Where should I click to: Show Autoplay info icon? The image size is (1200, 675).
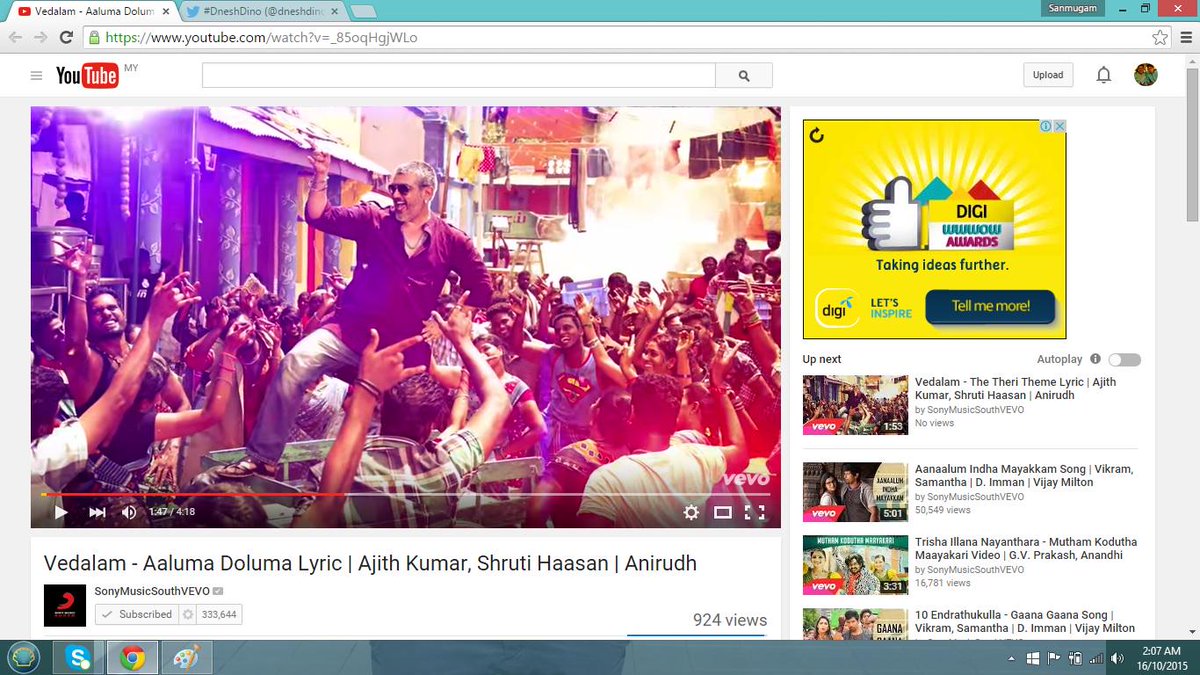coord(1095,359)
